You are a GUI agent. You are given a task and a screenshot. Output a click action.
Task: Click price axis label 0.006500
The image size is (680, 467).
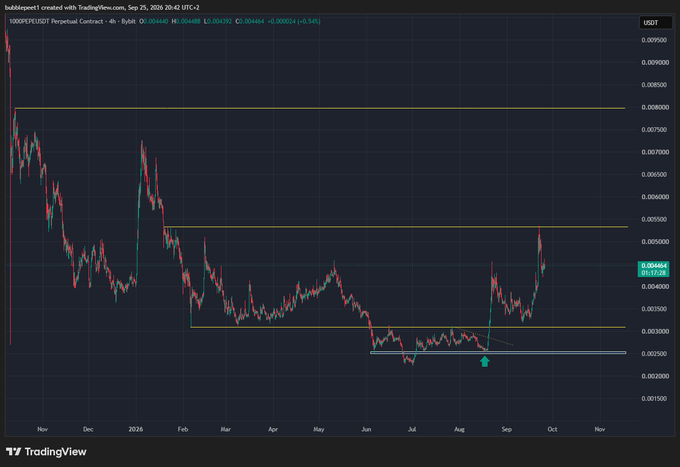pyautogui.click(x=654, y=174)
